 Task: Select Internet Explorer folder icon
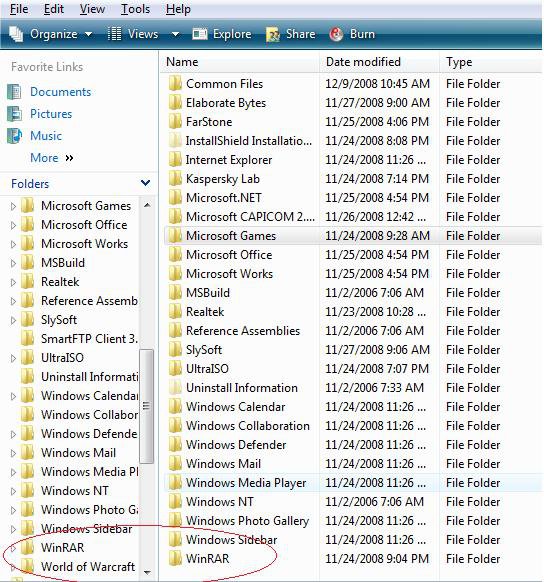coord(175,160)
